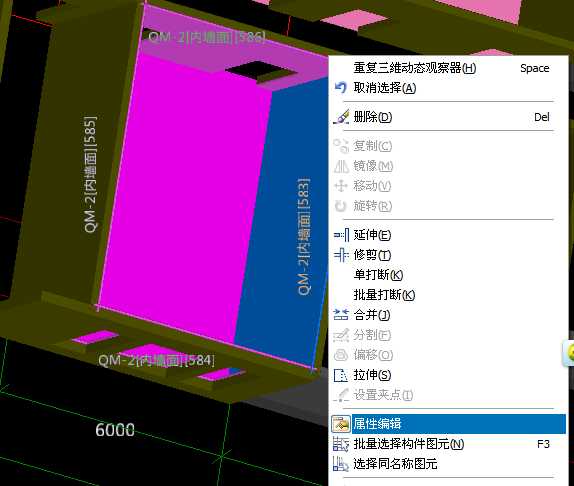
Task: Click the extend icon next to 延伸
Action: (x=341, y=235)
